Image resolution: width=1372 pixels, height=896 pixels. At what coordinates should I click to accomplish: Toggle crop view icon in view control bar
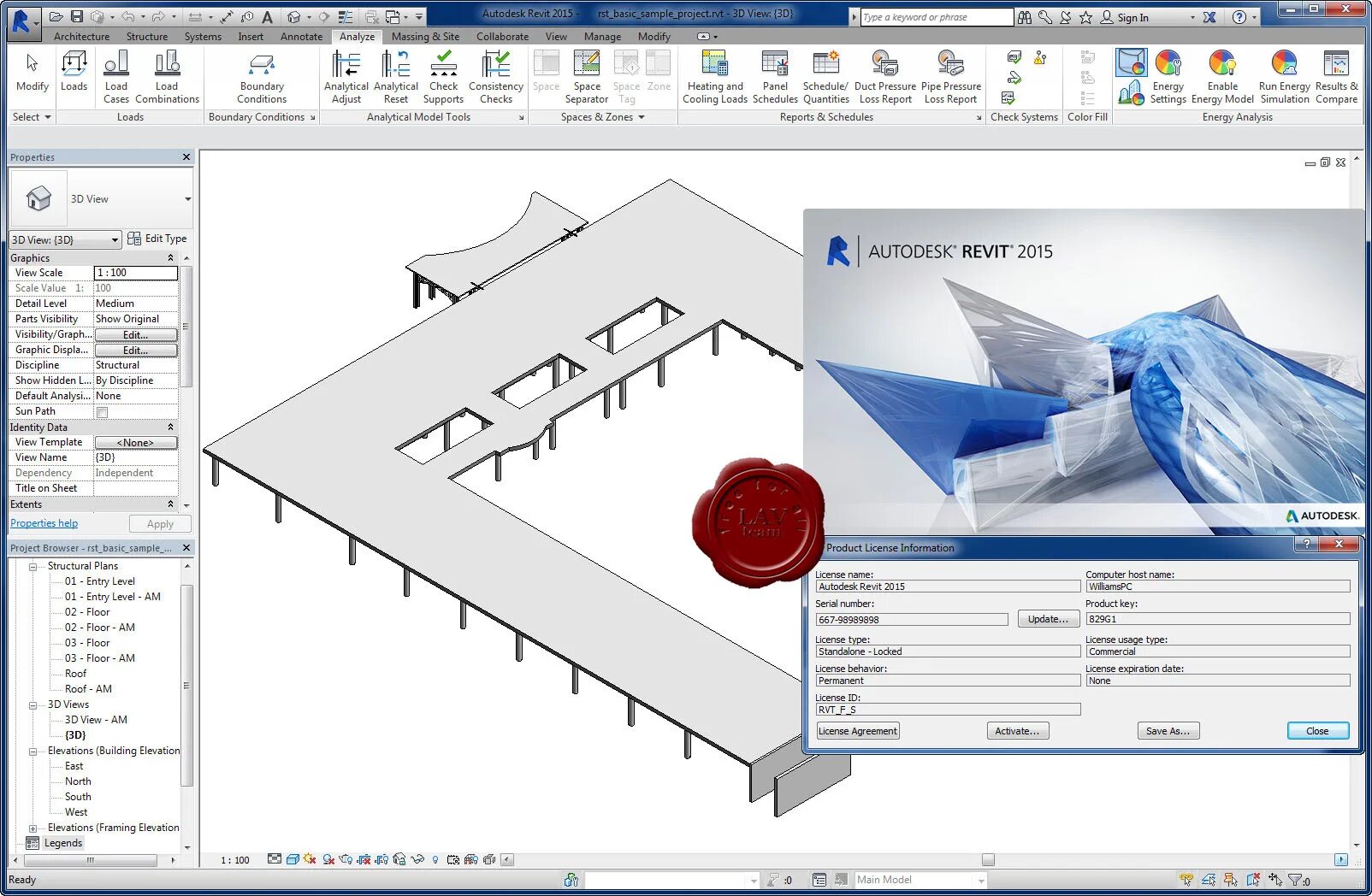364,859
